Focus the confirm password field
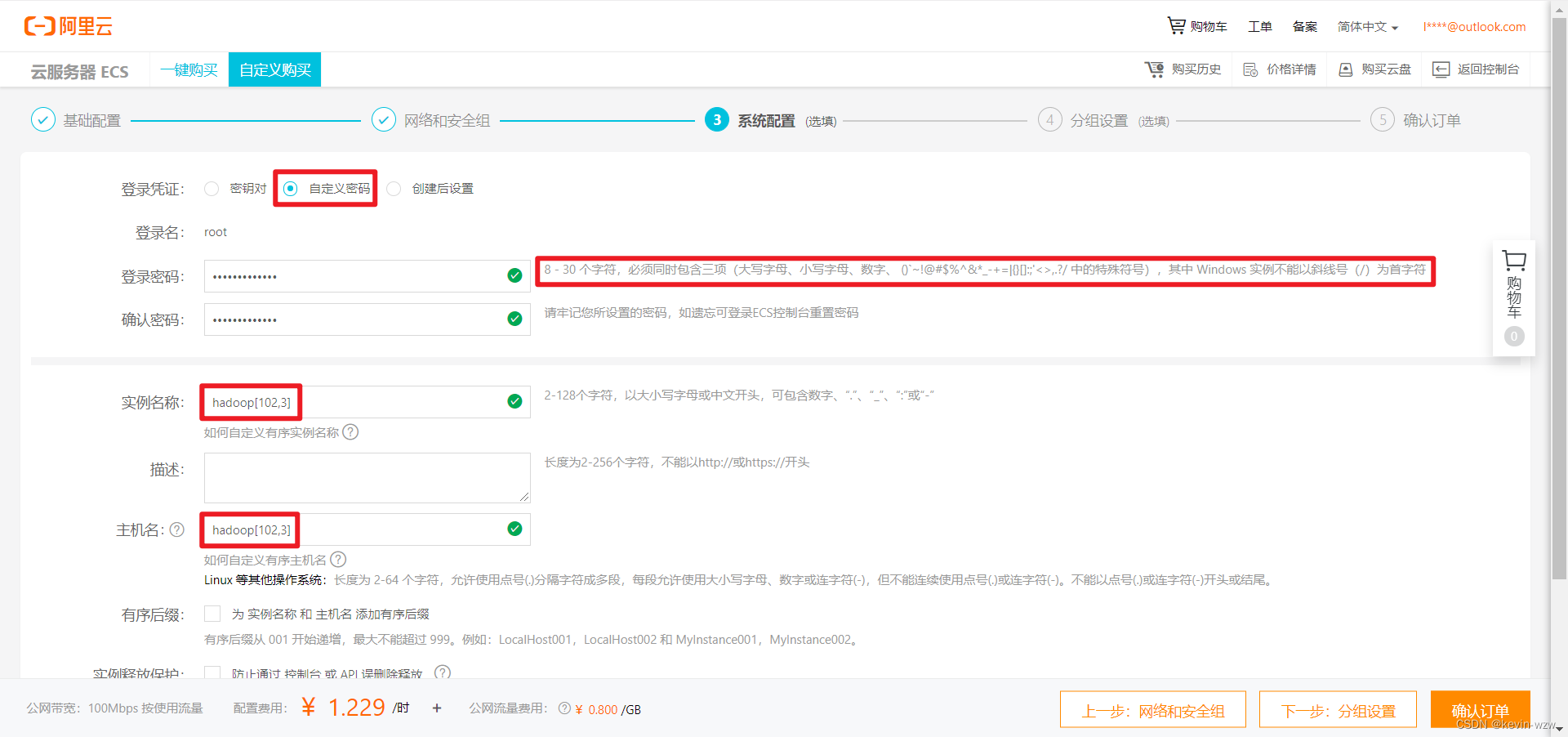1568x737 pixels. [367, 319]
